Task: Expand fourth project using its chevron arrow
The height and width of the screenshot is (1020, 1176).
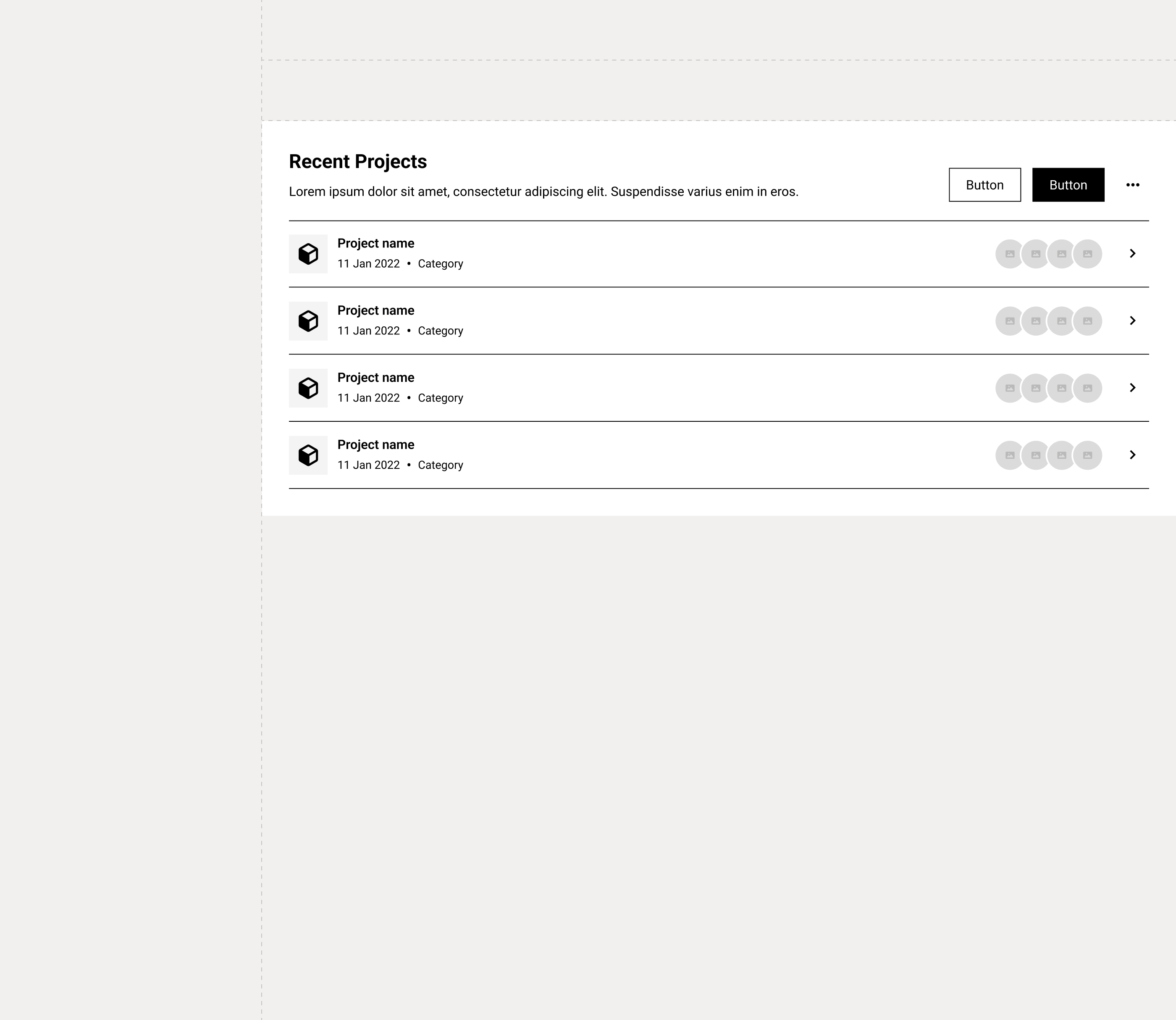Action: (1132, 455)
